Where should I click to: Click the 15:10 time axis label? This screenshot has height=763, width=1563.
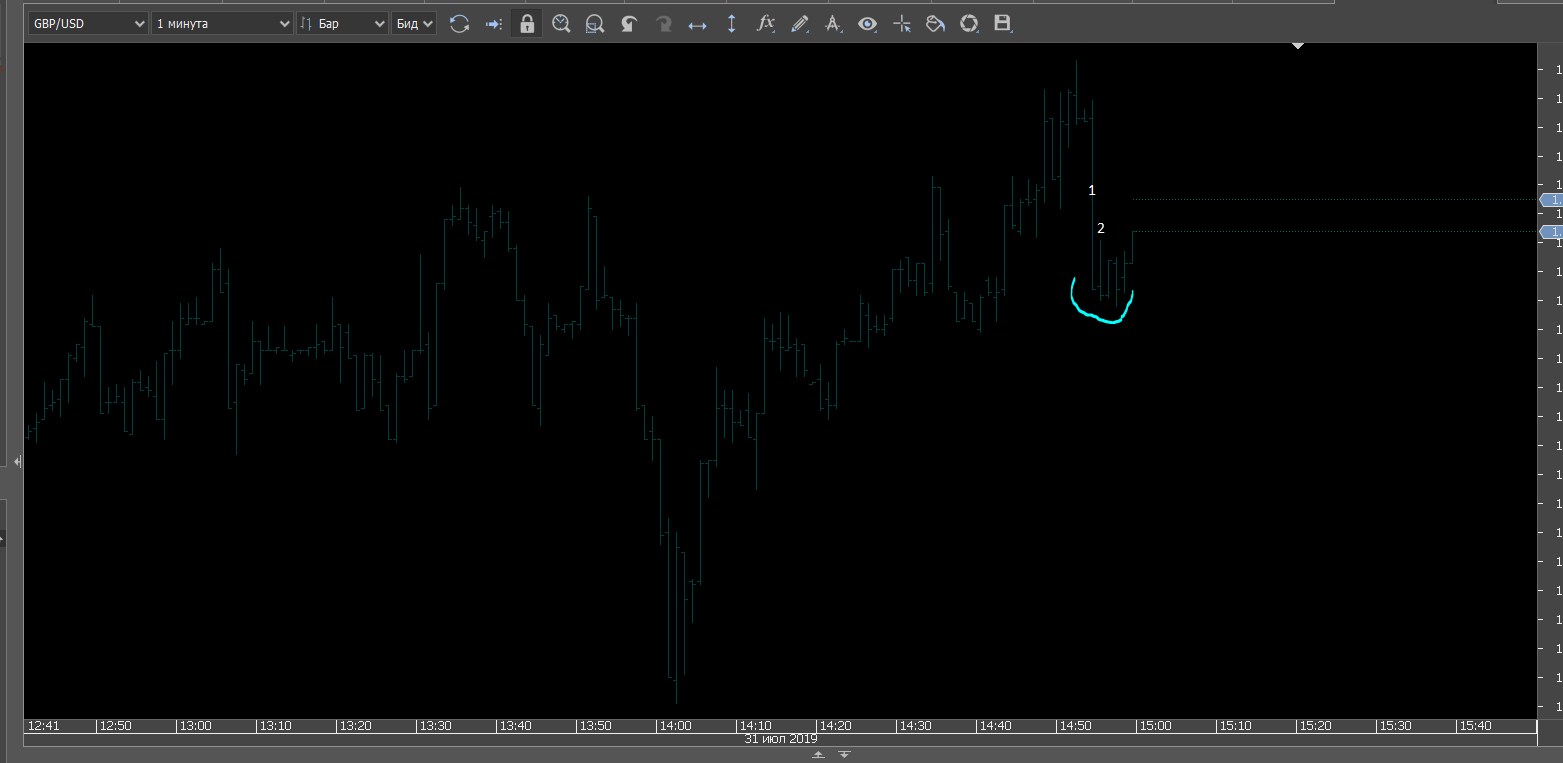coord(1235,726)
